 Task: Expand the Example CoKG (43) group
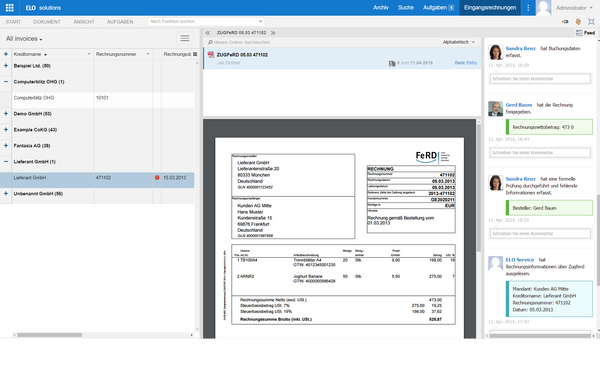pyautogui.click(x=6, y=130)
